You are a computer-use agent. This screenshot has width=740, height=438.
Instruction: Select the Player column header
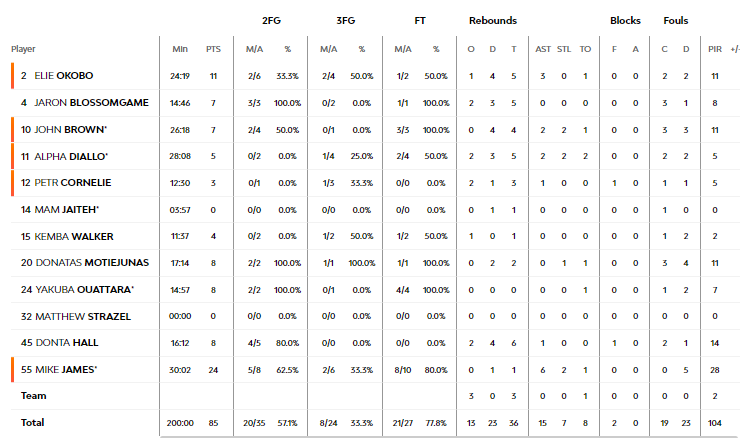coord(23,49)
